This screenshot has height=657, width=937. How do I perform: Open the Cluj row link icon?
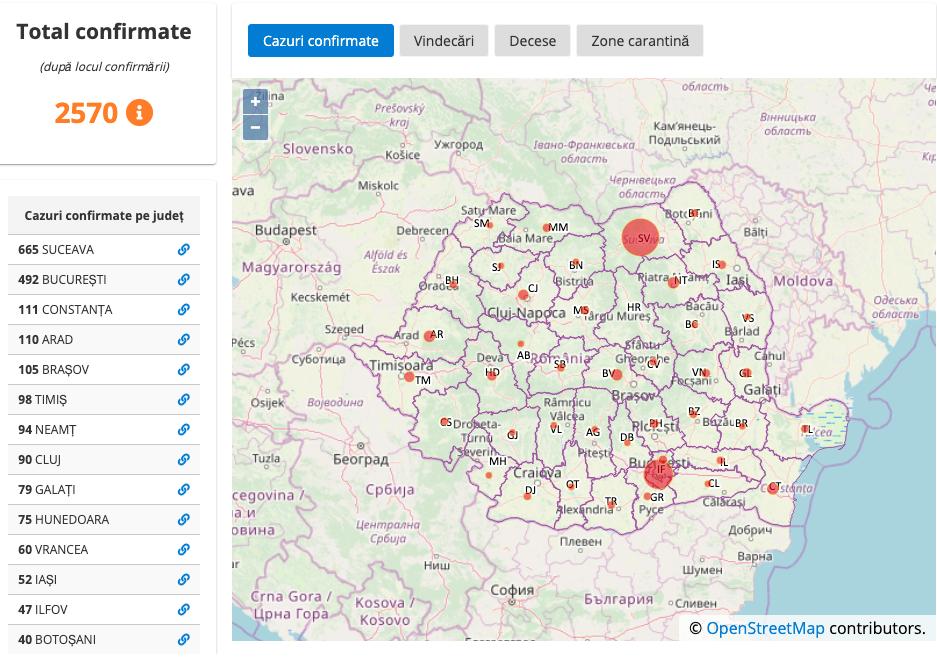pos(184,460)
